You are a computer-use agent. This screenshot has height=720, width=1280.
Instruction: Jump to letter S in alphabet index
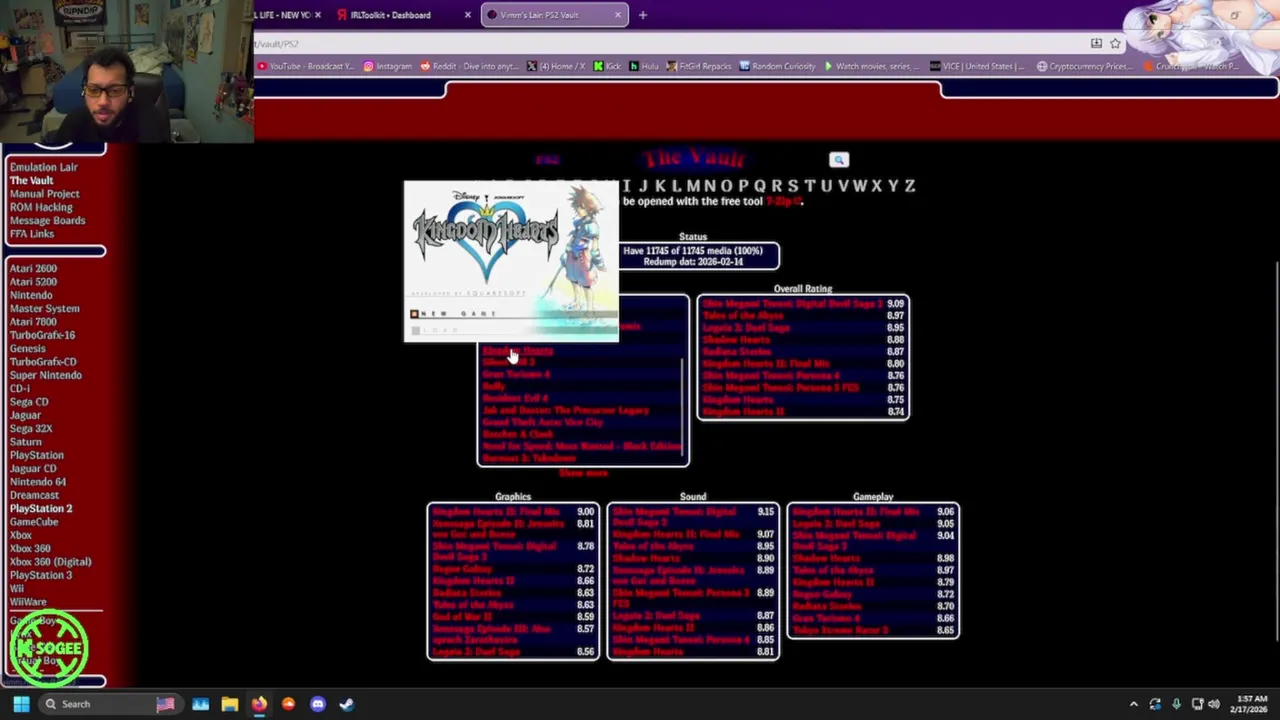792,186
